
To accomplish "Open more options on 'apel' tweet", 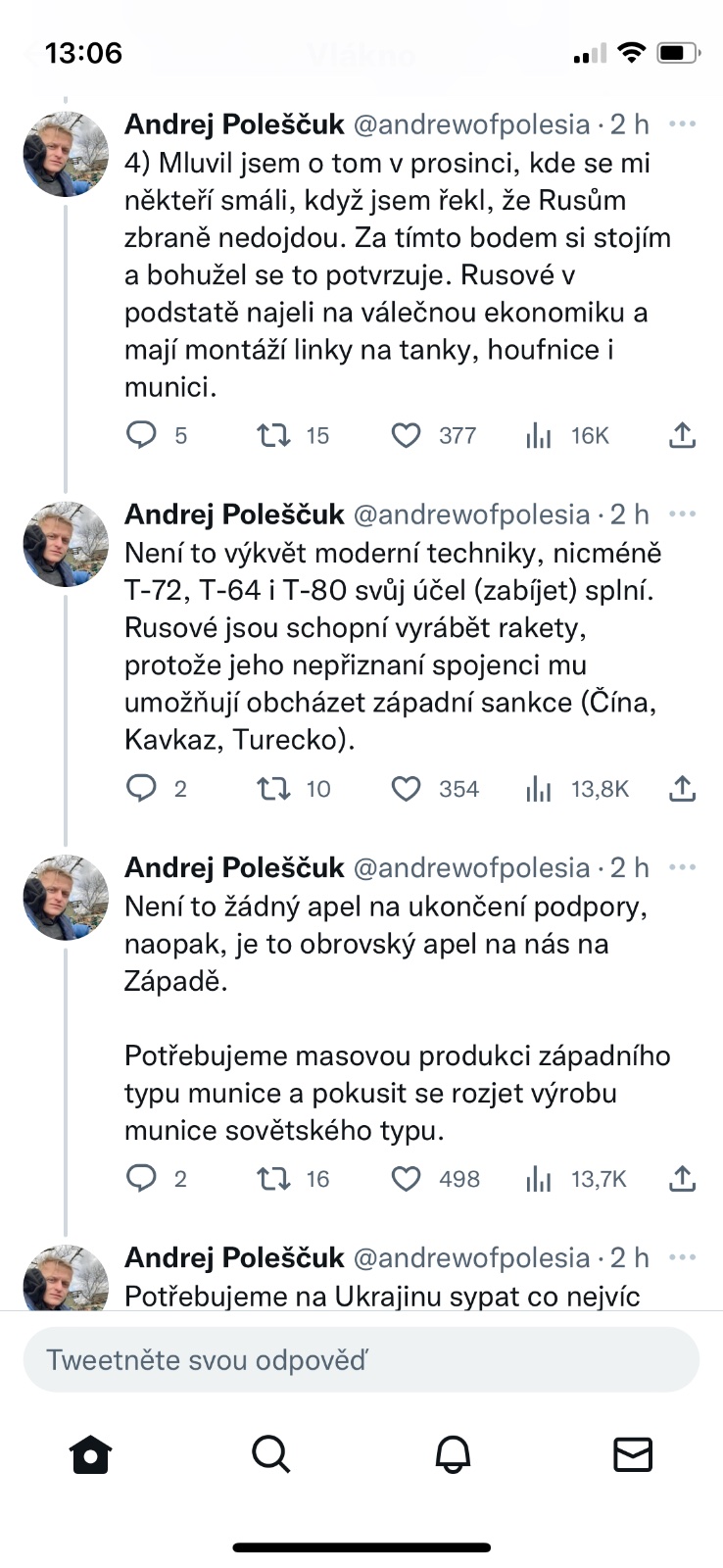I will tap(682, 867).
